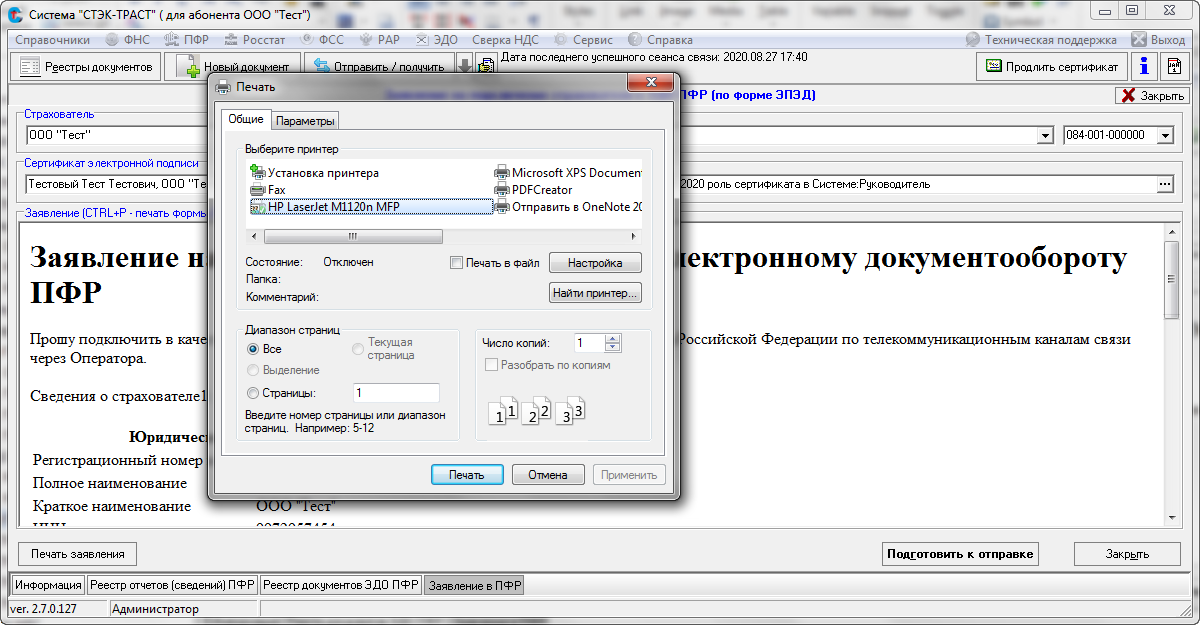Image resolution: width=1200 pixels, height=625 pixels.
Task: Expand the Страхователь dropdown list
Action: (x=1046, y=136)
